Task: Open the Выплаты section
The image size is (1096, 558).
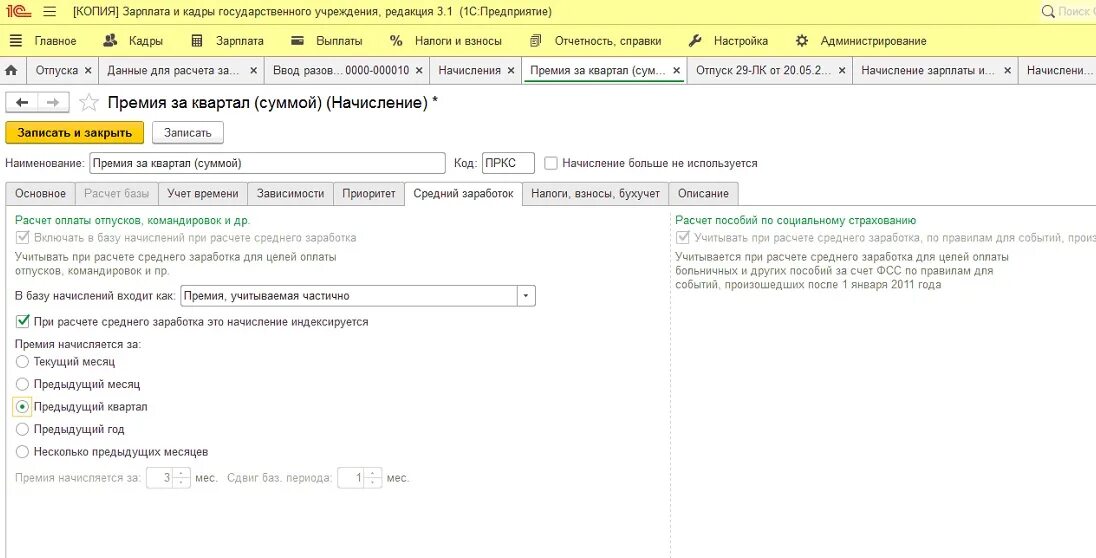Action: pyautogui.click(x=326, y=41)
